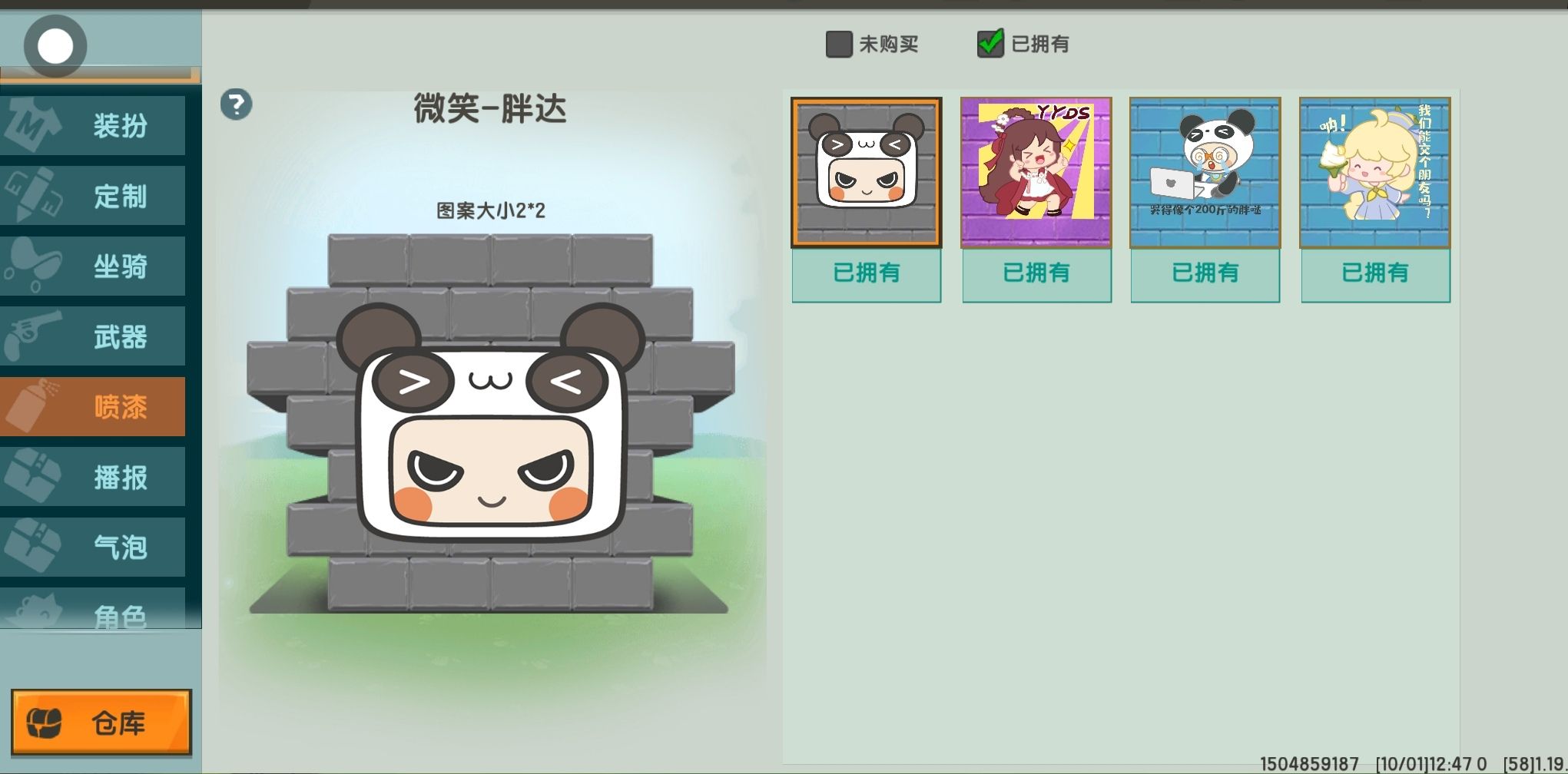
Task: Tap the round white back button
Action: (55, 46)
